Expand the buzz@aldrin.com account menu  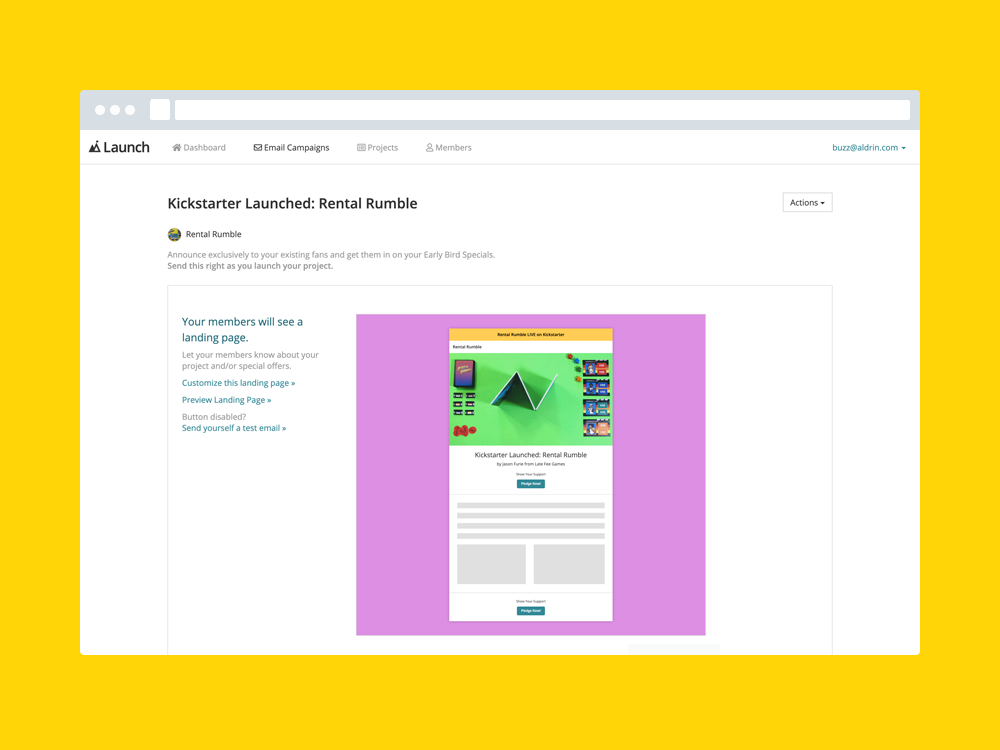click(x=869, y=147)
